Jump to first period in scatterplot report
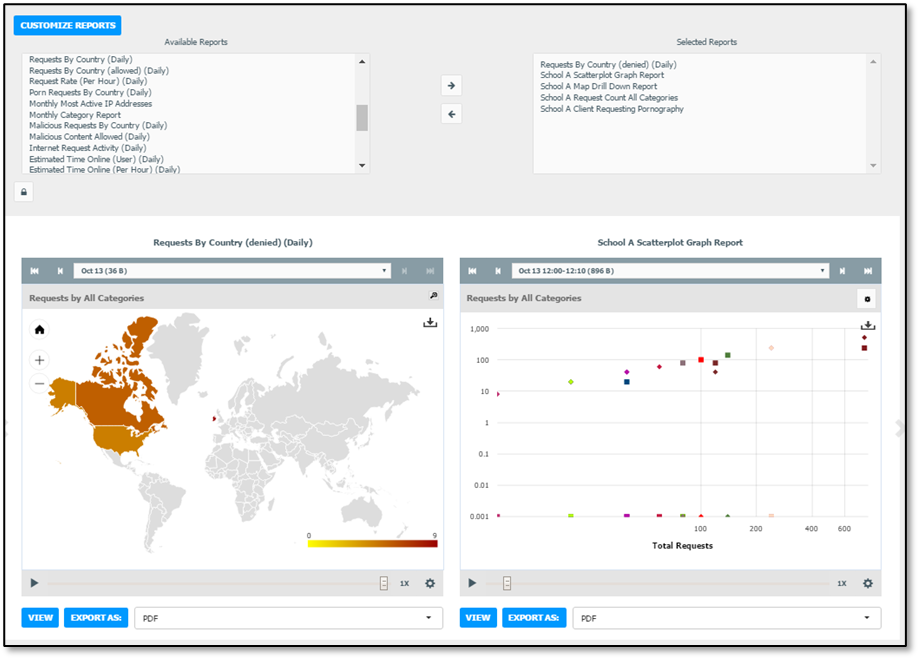This screenshot has width=920, height=659. pos(472,271)
